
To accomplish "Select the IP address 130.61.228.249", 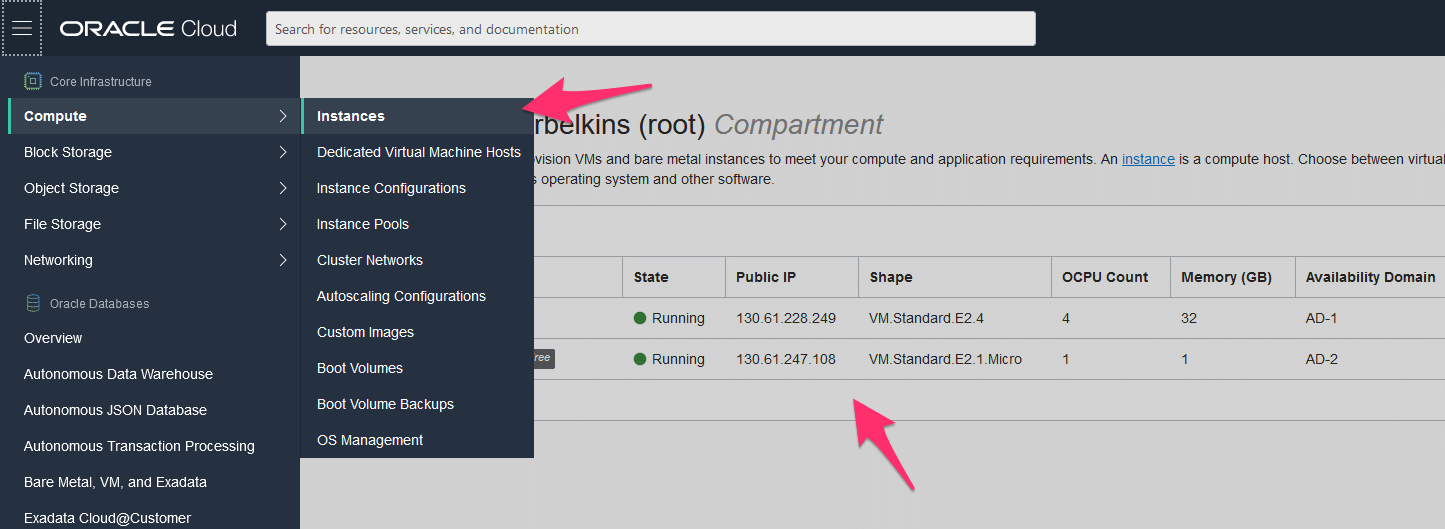I will [786, 318].
